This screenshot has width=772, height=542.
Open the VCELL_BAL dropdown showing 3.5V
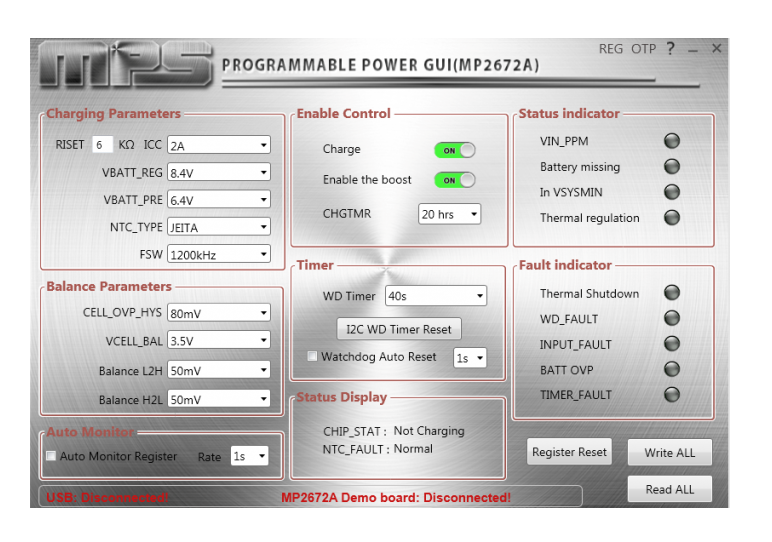click(x=219, y=340)
